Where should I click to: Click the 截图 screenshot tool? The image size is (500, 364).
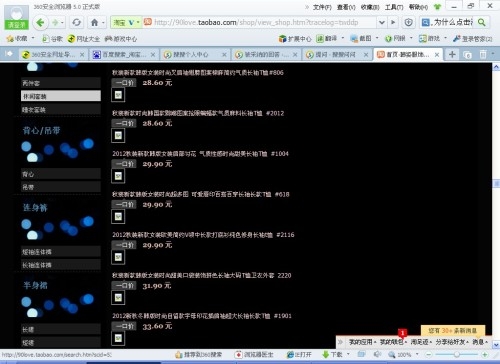point(361,39)
